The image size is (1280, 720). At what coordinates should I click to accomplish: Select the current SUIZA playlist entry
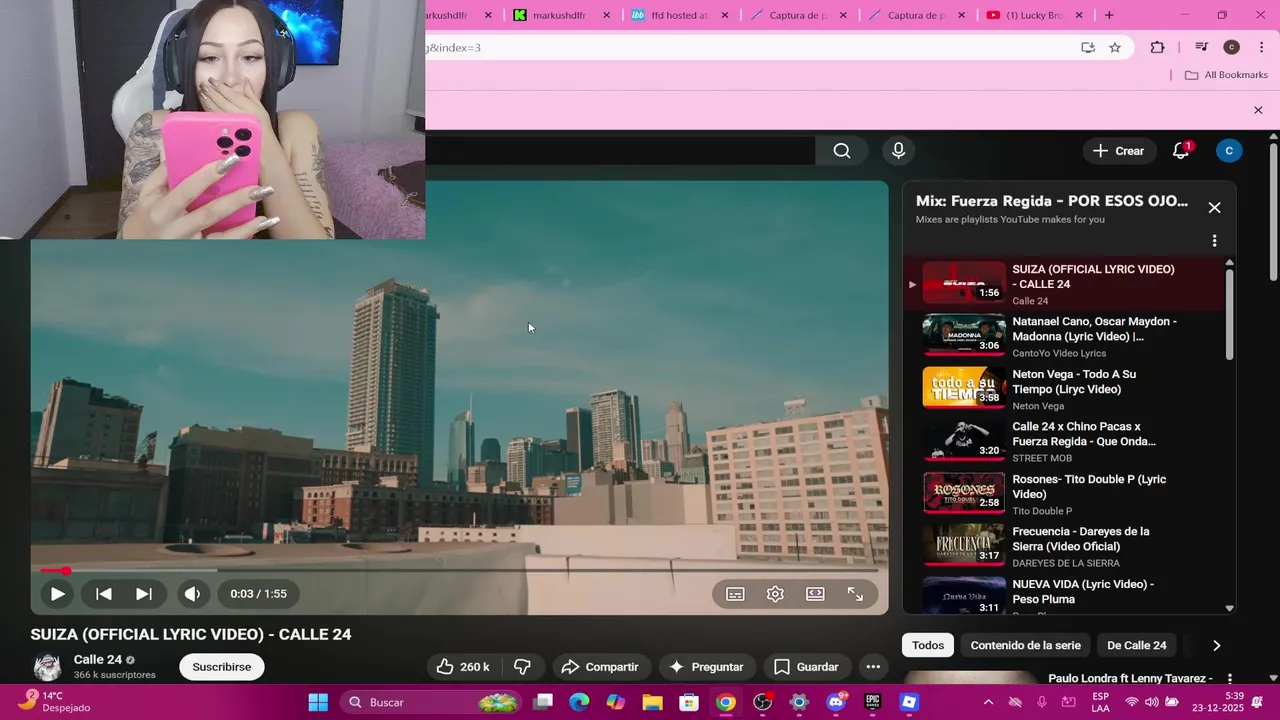[1064, 284]
